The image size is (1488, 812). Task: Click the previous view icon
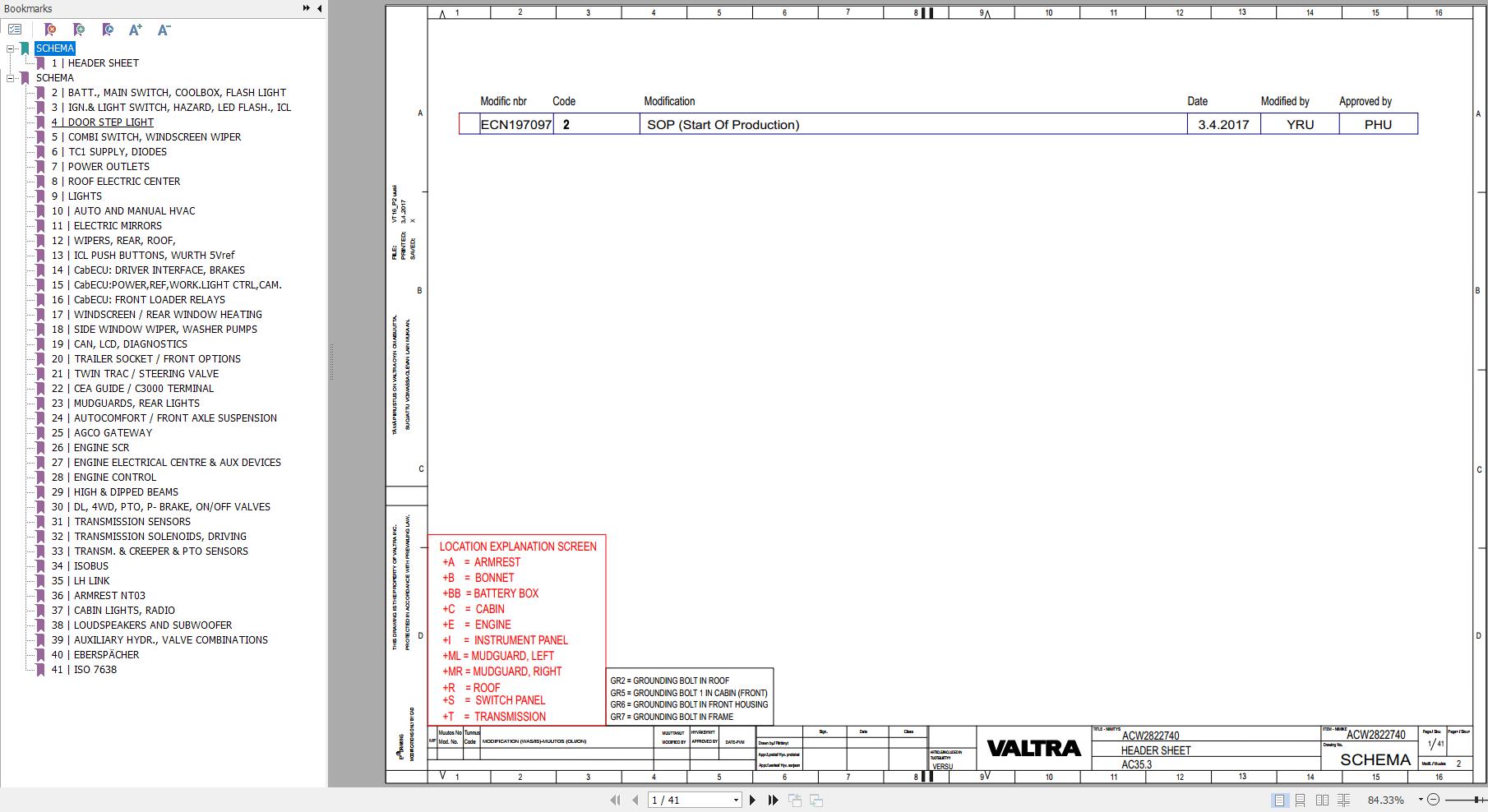pyautogui.click(x=795, y=800)
